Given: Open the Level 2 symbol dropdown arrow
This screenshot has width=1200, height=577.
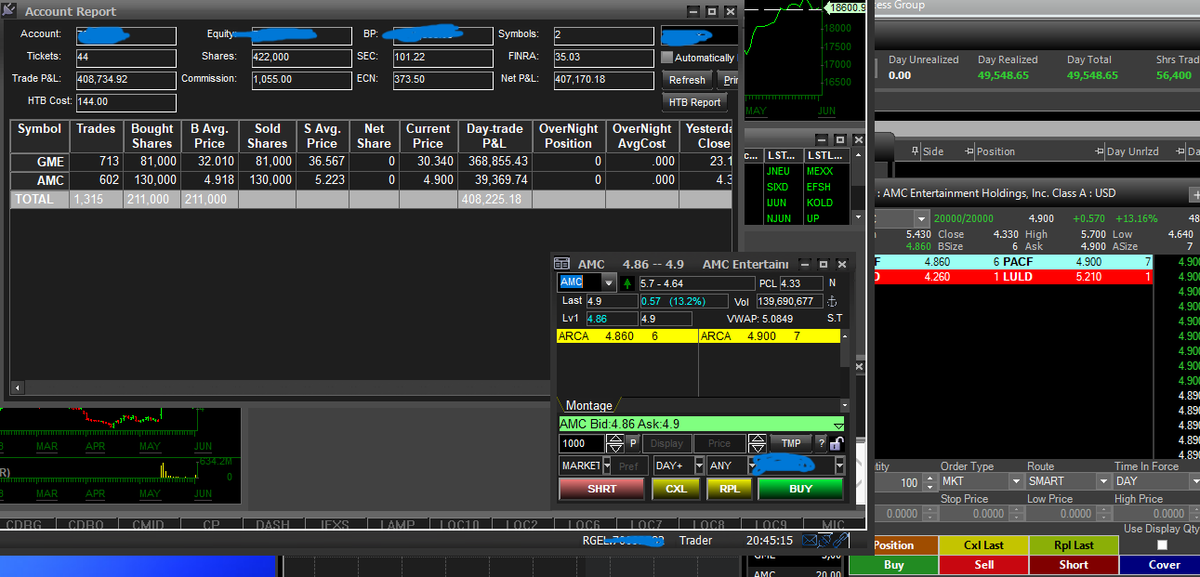Looking at the screenshot, I should pos(922,218).
